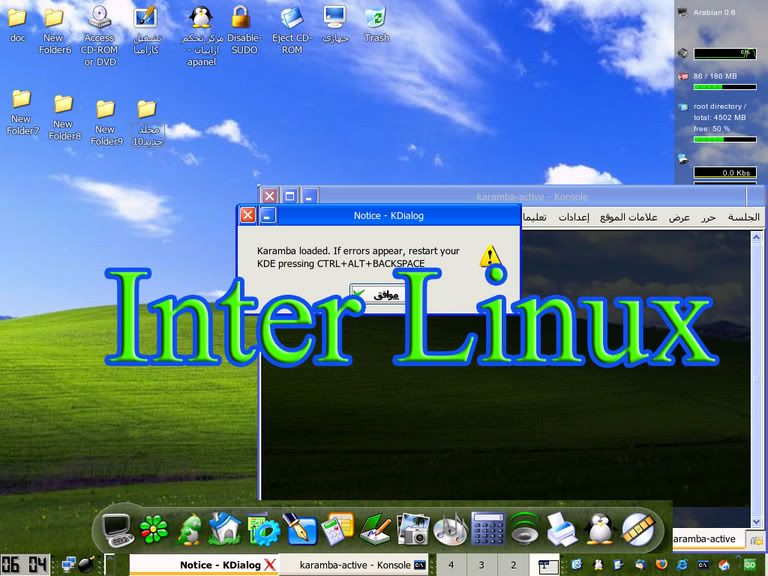Open the الجلسة Session menu in Konsole

[744, 217]
